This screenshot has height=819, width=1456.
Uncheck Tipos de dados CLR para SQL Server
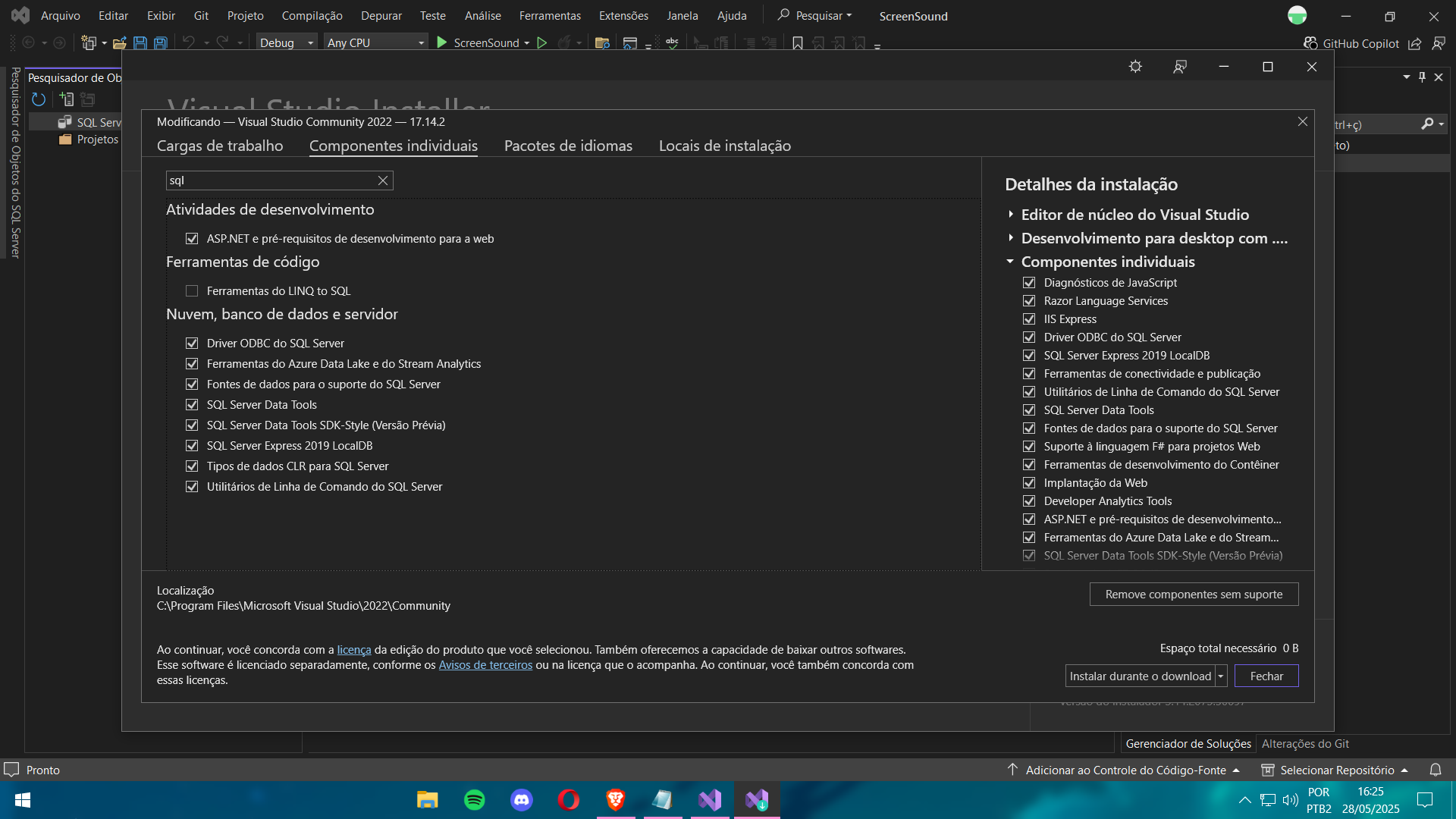(192, 466)
